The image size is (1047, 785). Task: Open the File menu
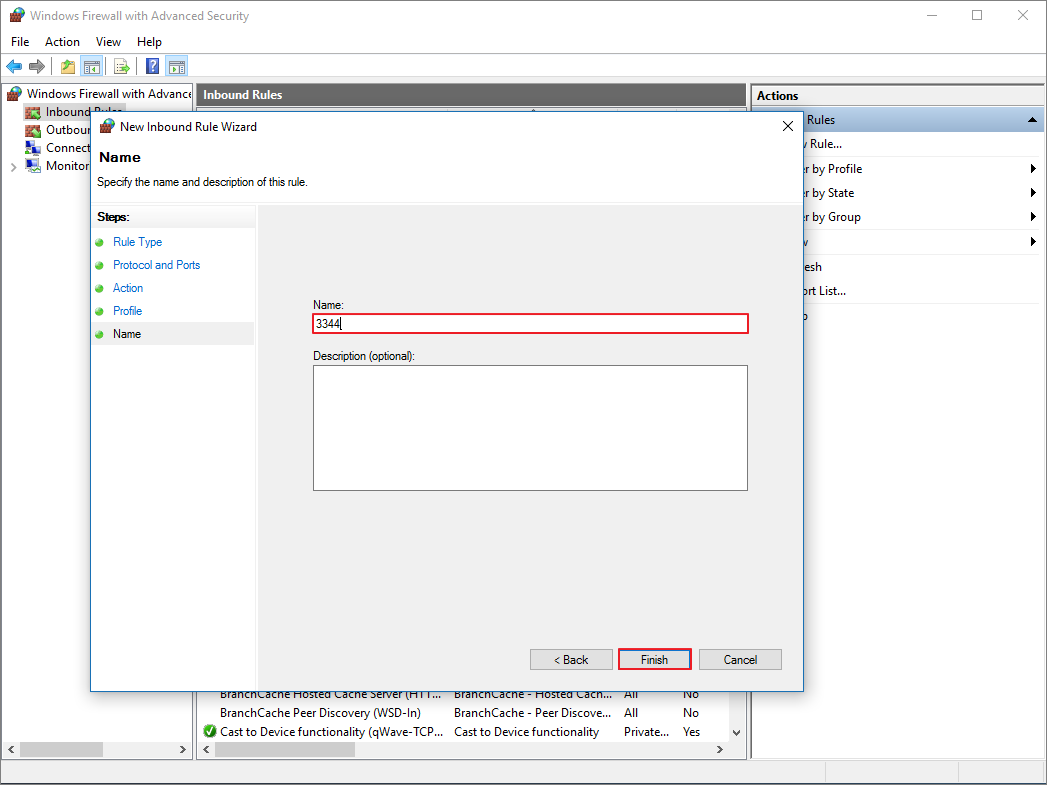pyautogui.click(x=20, y=41)
